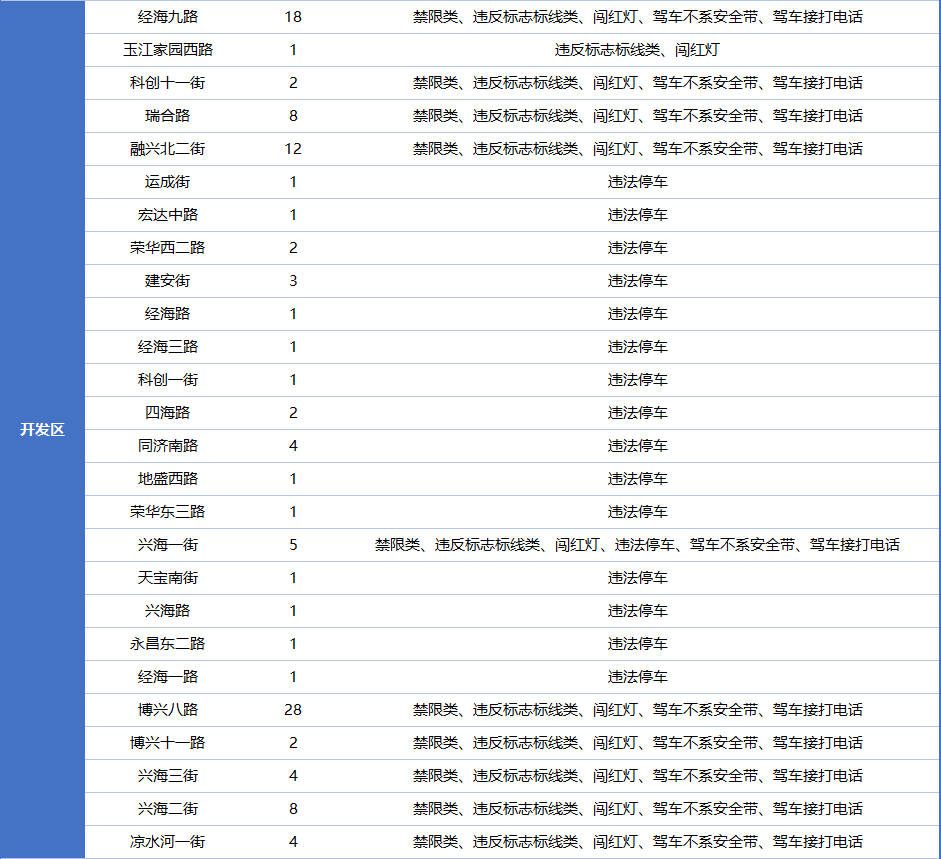Select the 宏达中路 road cell
Viewport: 941px width, 859px height.
[x=167, y=215]
